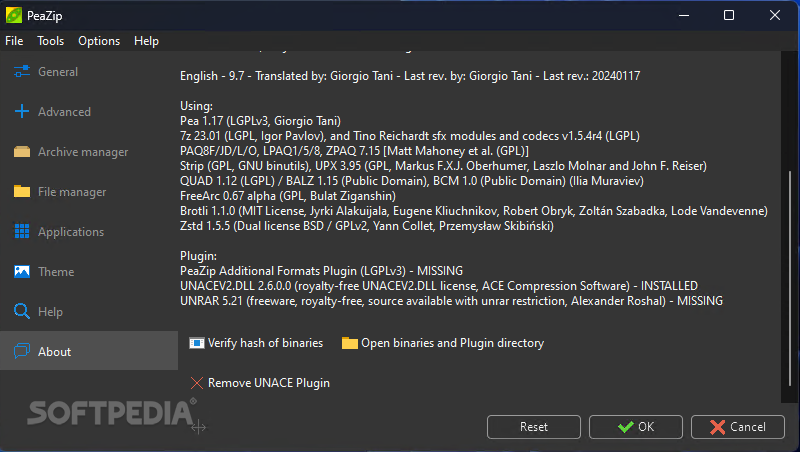Click the 'QUAD 1.12 (LGPL)' line
Image resolution: width=800 pixels, height=452 pixels.
tap(412, 181)
